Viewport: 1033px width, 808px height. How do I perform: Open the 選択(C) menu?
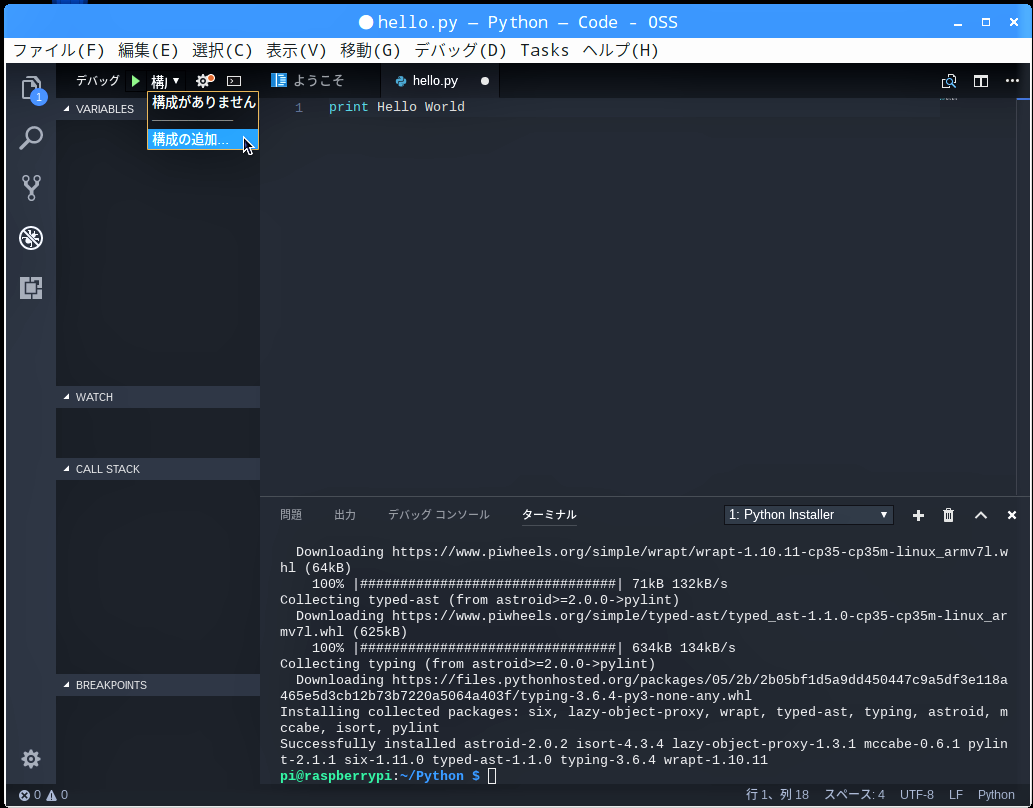[222, 50]
